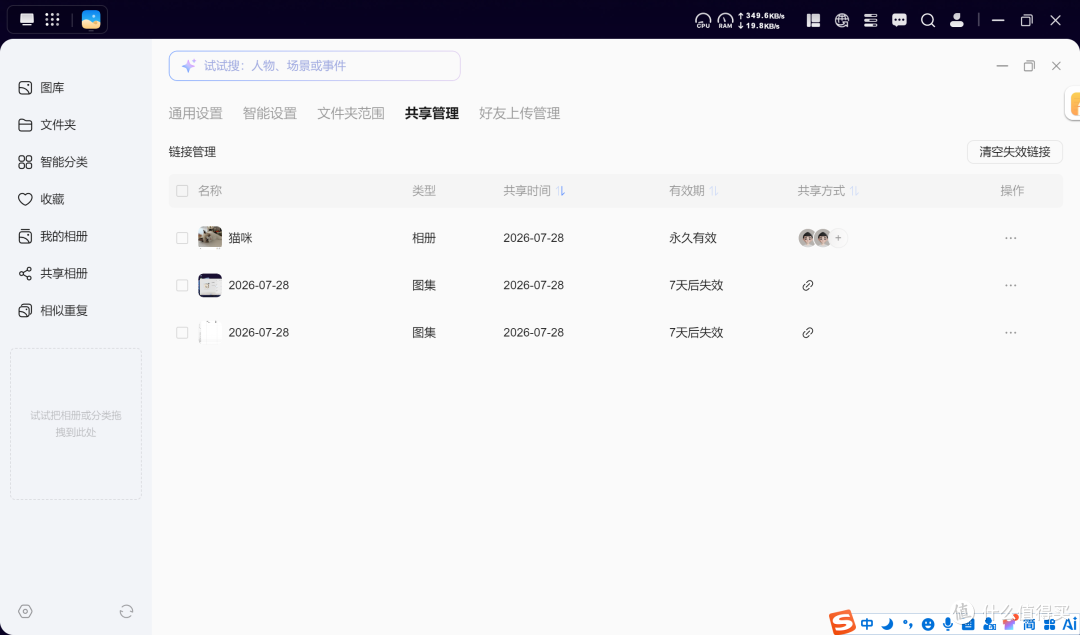
Task: Open the task list icon in top bar
Action: tap(871, 20)
